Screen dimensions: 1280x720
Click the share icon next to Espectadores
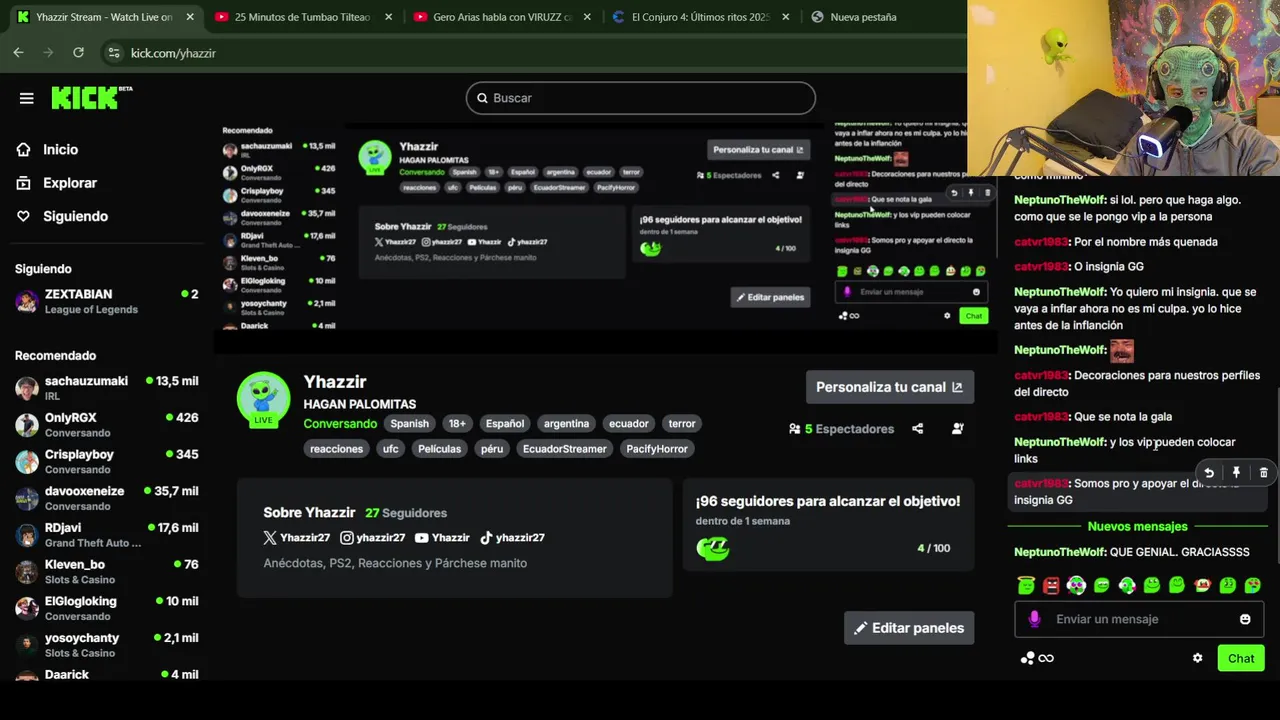point(917,429)
